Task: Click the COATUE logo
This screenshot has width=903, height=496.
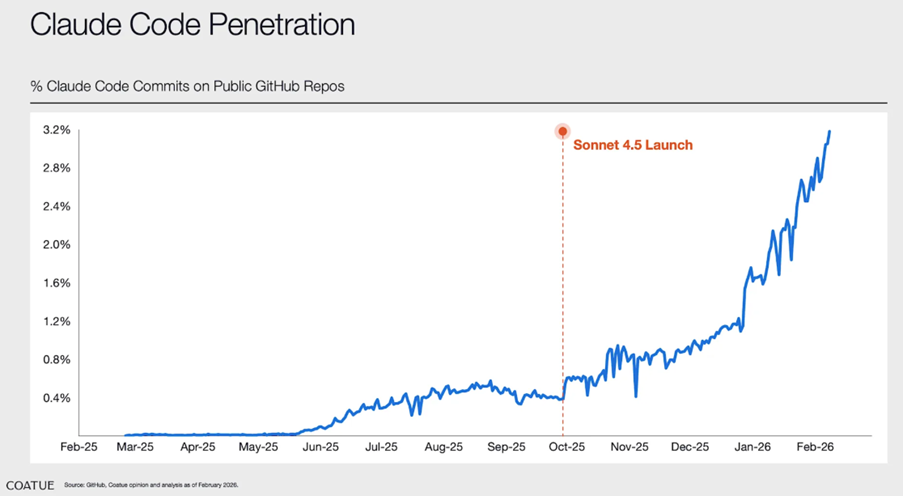Action: 30,486
